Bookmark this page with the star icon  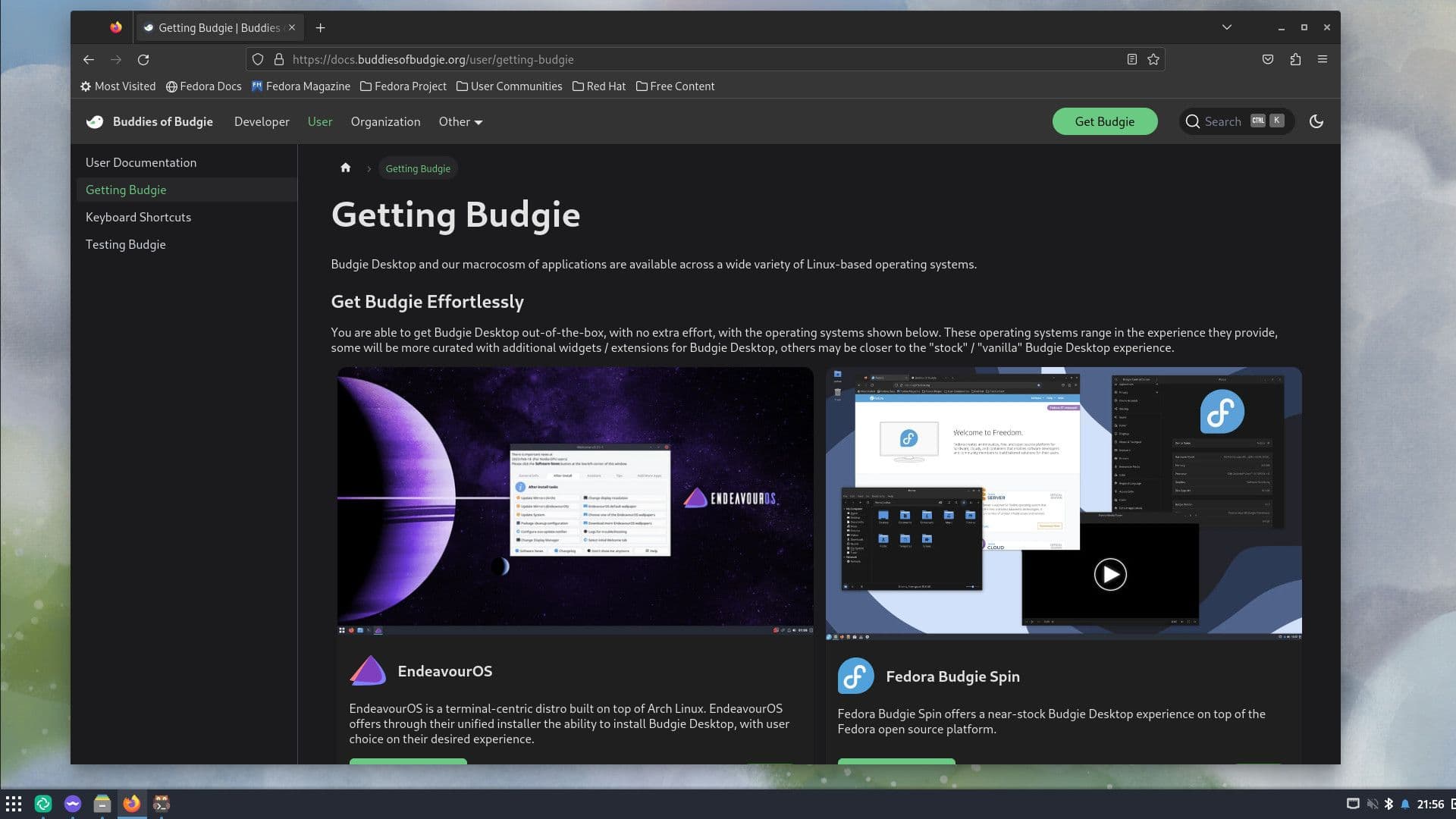[1153, 59]
